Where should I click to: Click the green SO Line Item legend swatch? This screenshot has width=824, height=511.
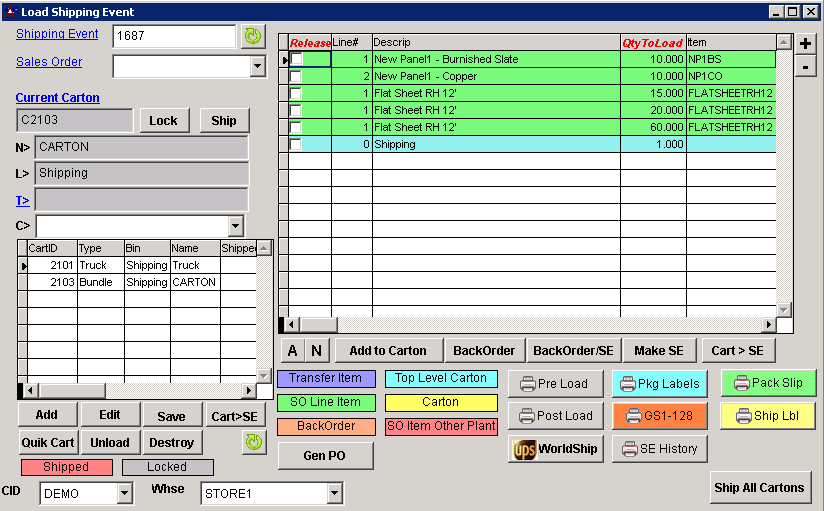(326, 402)
